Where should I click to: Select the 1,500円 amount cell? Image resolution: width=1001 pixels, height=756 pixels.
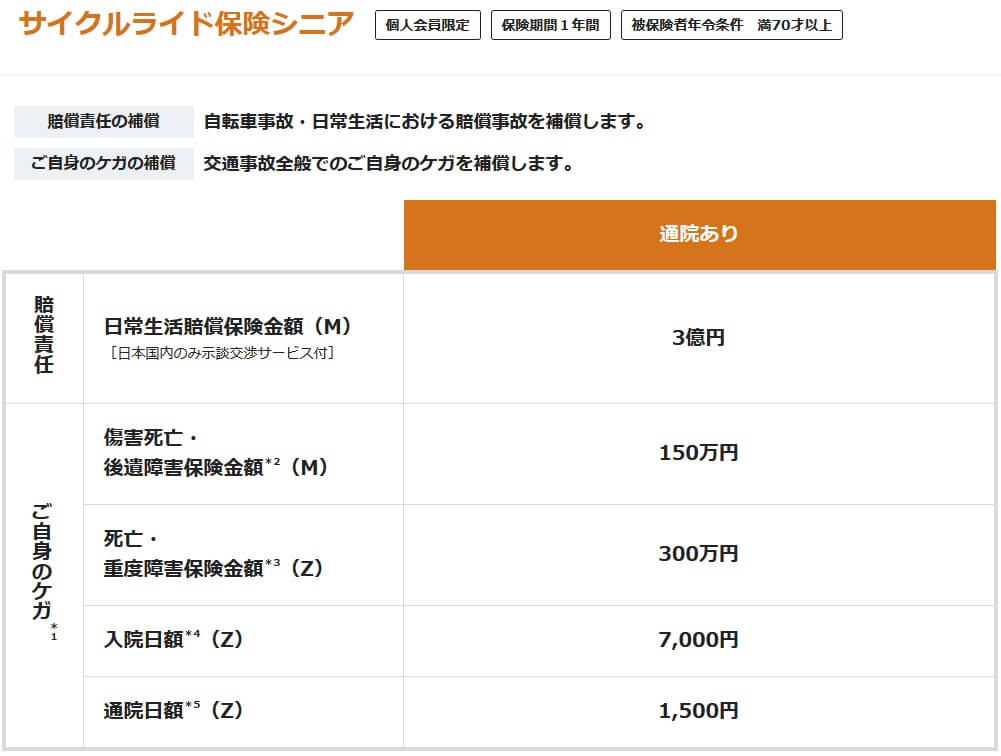698,711
